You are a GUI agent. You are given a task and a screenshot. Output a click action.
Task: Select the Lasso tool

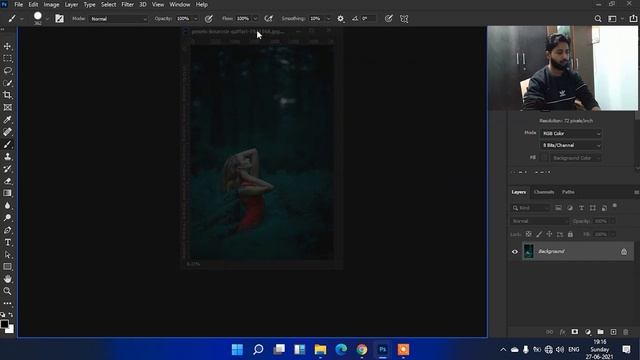[x=7, y=71]
